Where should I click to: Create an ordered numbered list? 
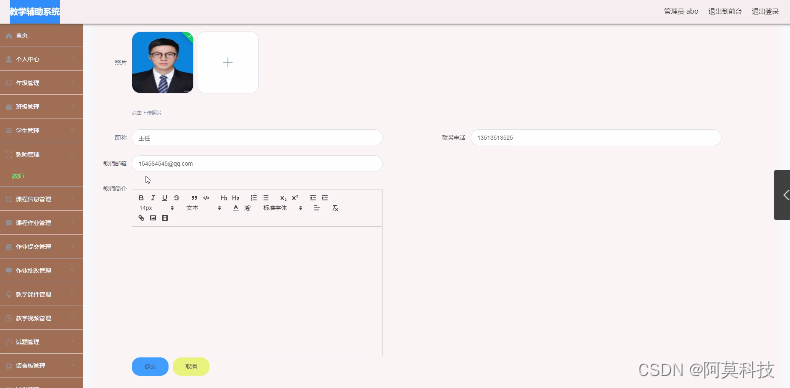tap(254, 198)
